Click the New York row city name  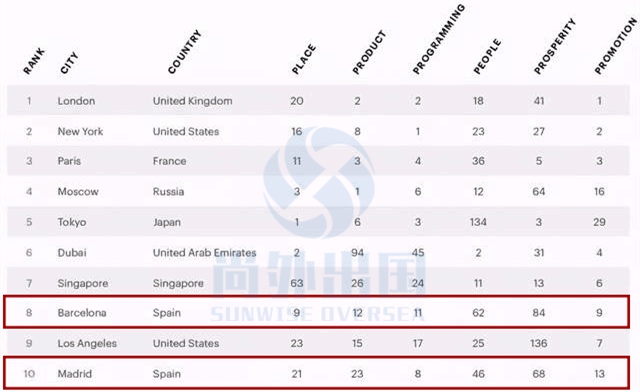80,131
